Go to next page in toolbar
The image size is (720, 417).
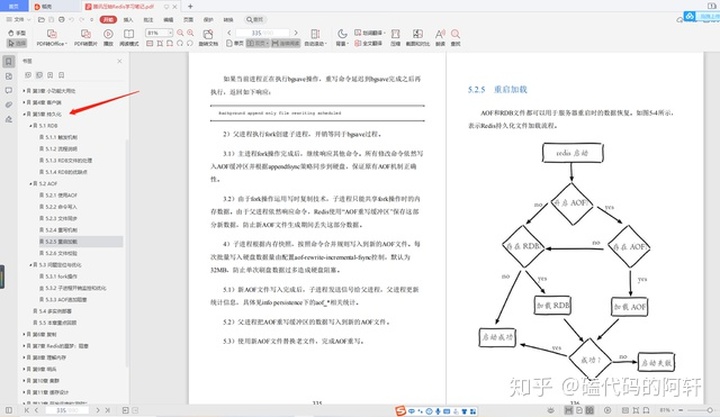click(x=296, y=33)
